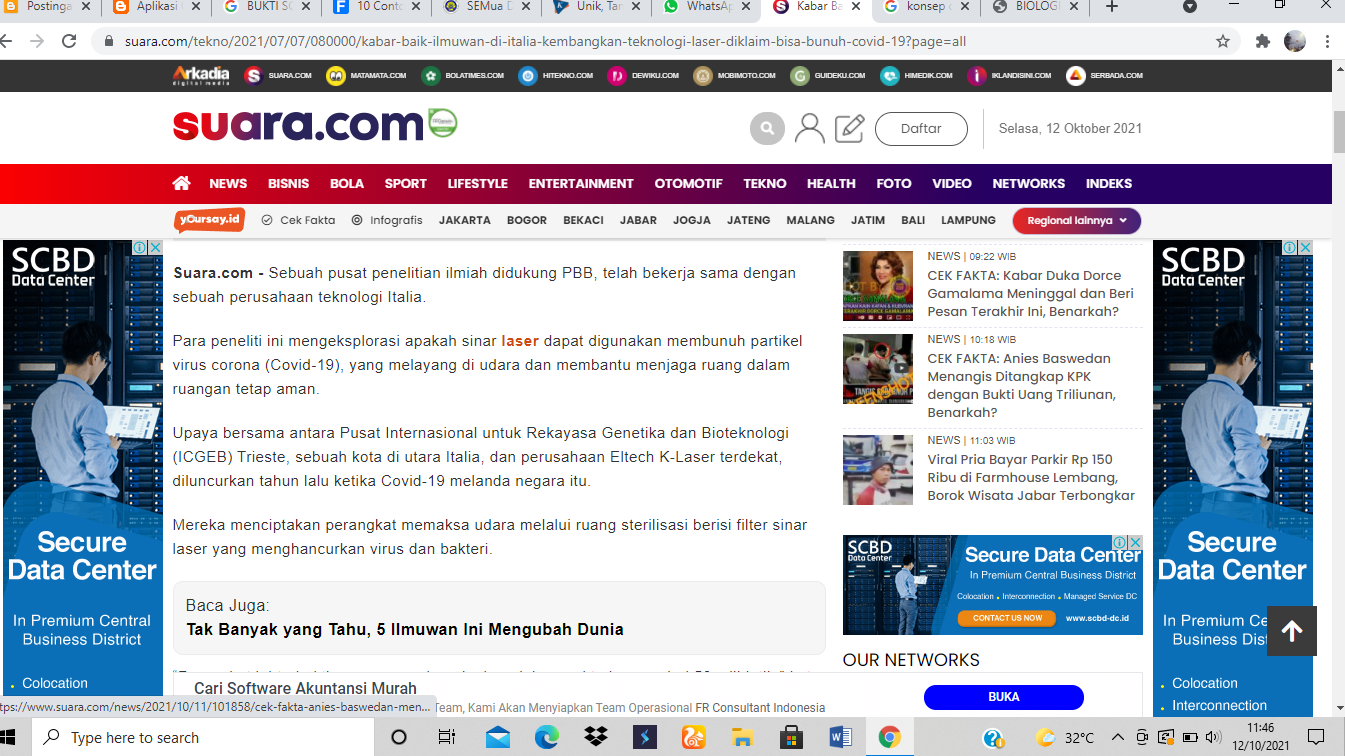Close the left SCBD ad
The height and width of the screenshot is (756, 1345).
(155, 247)
